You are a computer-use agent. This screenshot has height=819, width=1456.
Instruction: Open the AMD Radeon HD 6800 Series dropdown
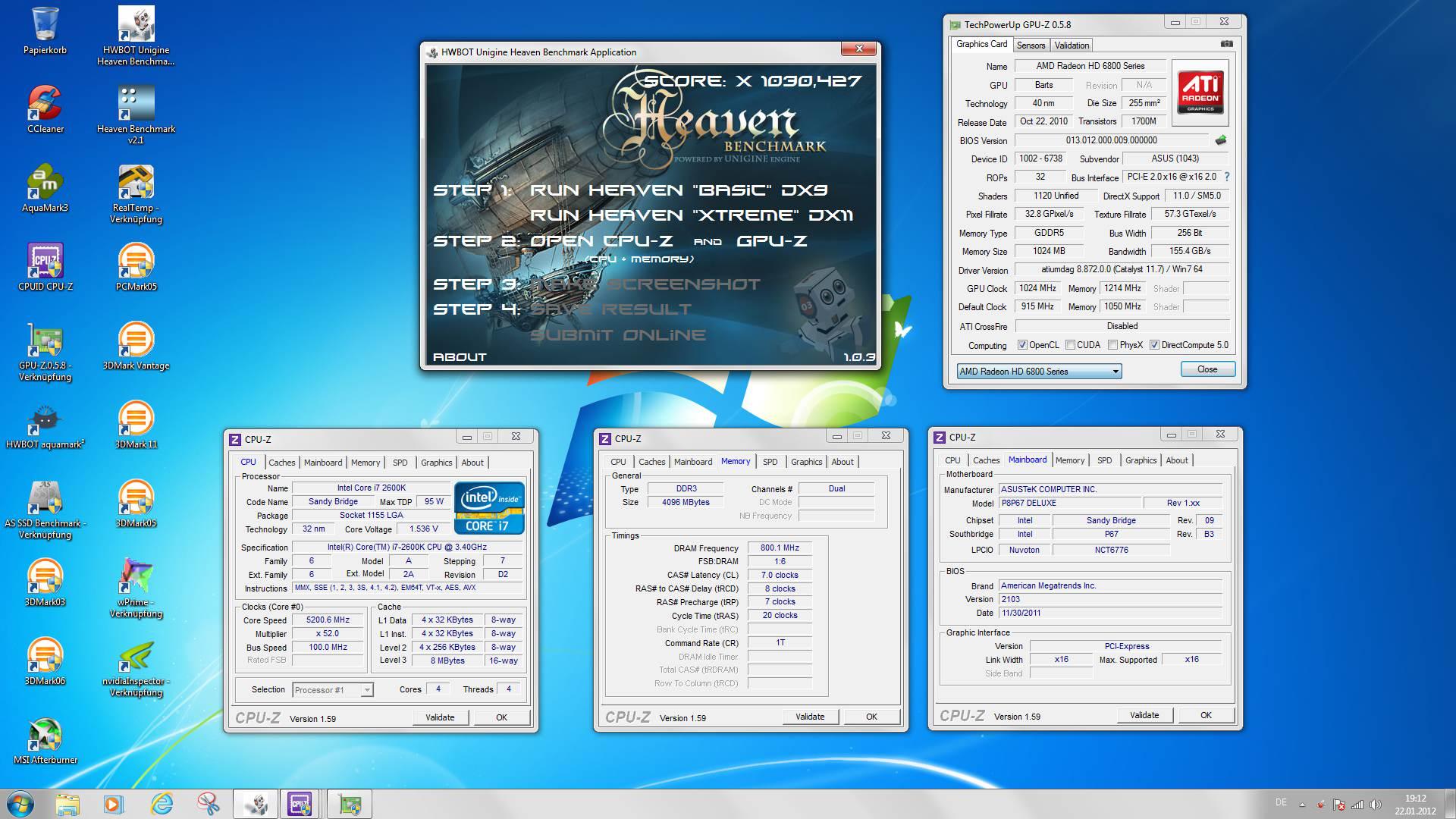click(x=1039, y=371)
